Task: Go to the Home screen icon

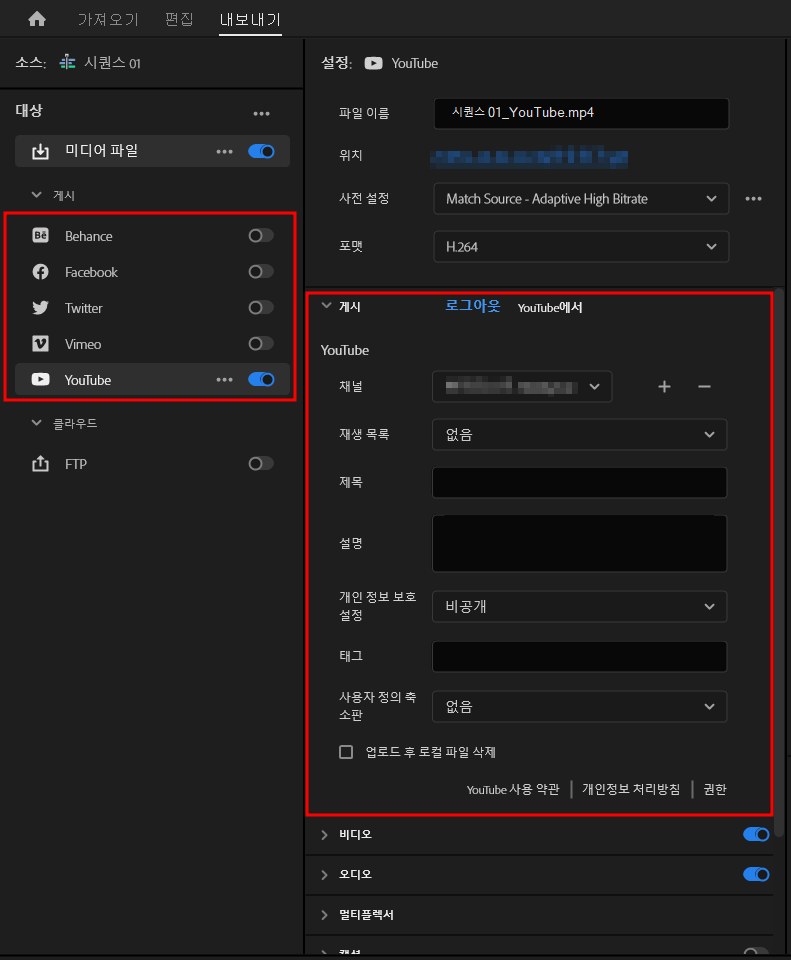Action: 37,19
